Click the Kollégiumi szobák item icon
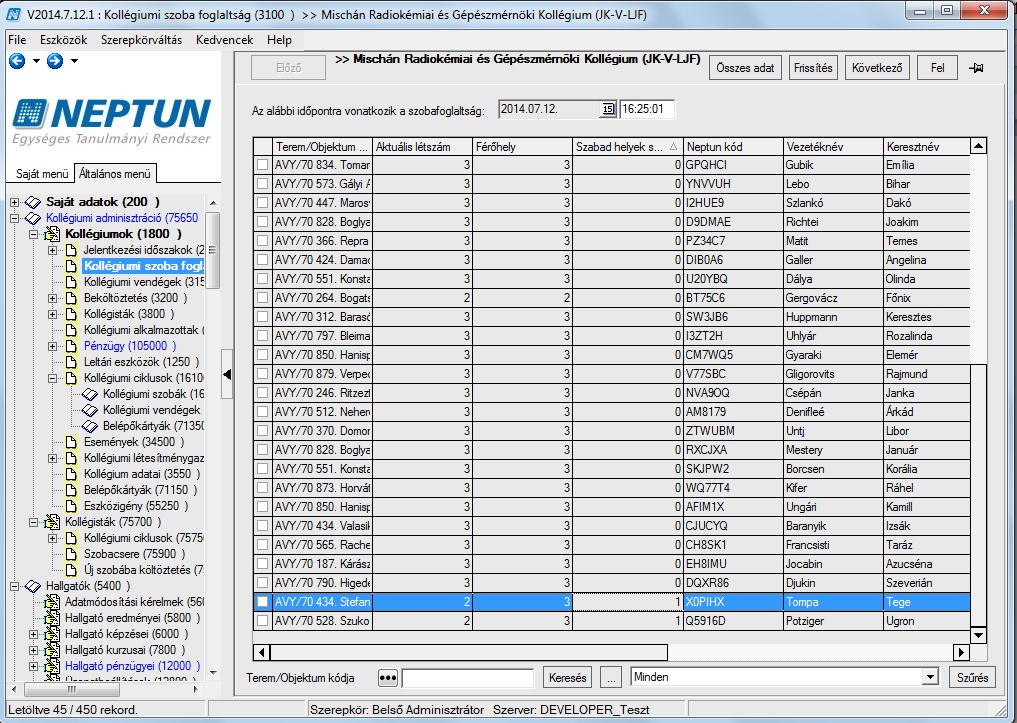The height and width of the screenshot is (723, 1017). point(90,394)
